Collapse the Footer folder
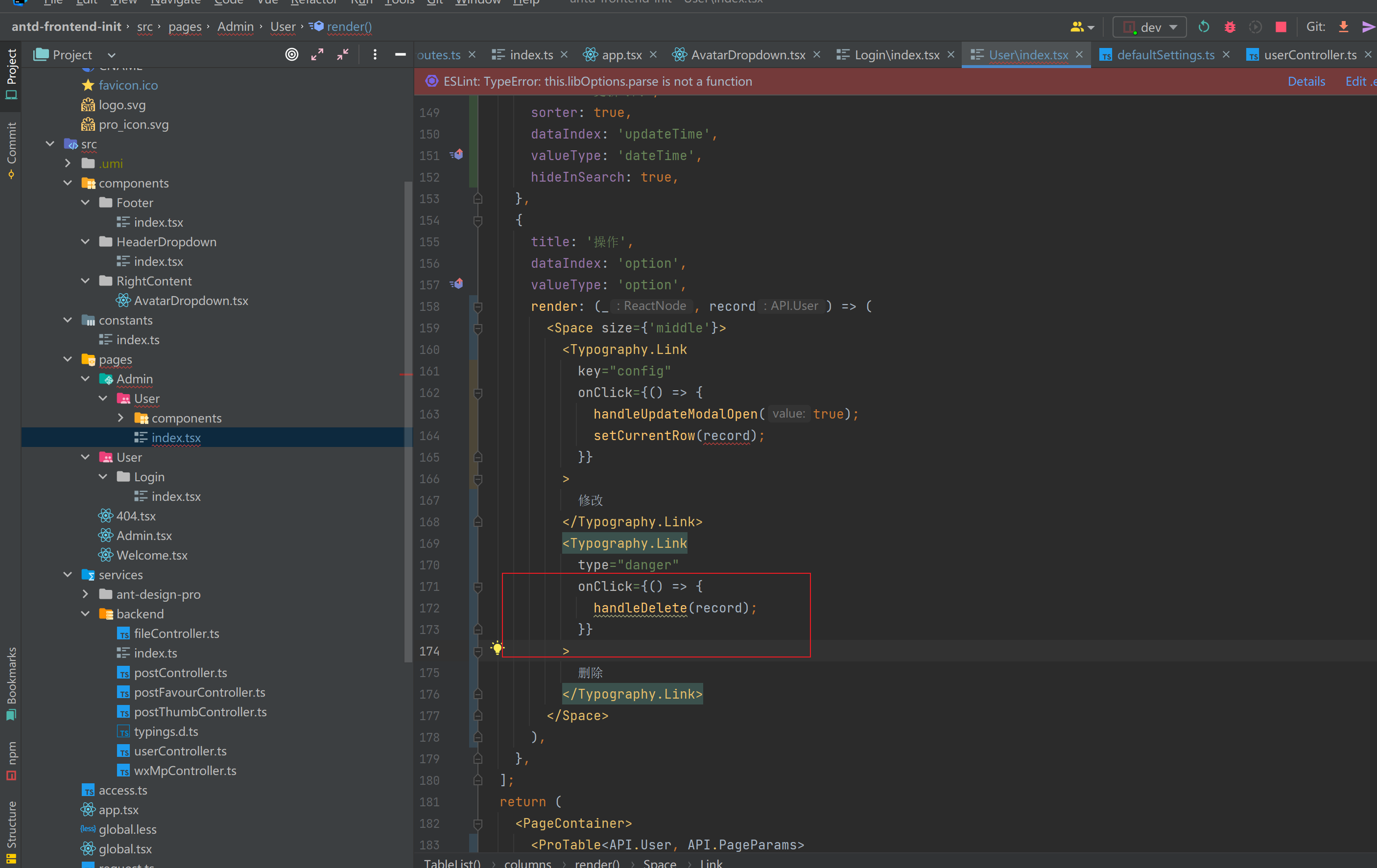 [x=86, y=202]
